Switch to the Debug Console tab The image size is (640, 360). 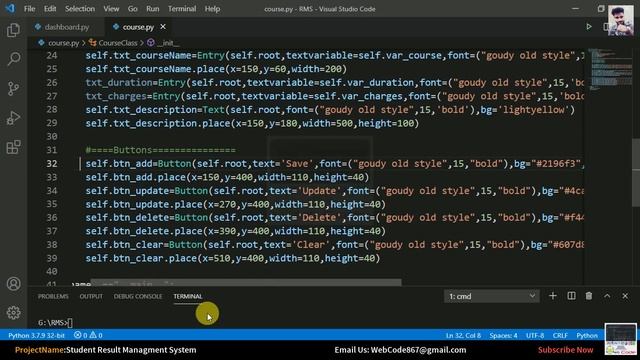pyautogui.click(x=138, y=296)
